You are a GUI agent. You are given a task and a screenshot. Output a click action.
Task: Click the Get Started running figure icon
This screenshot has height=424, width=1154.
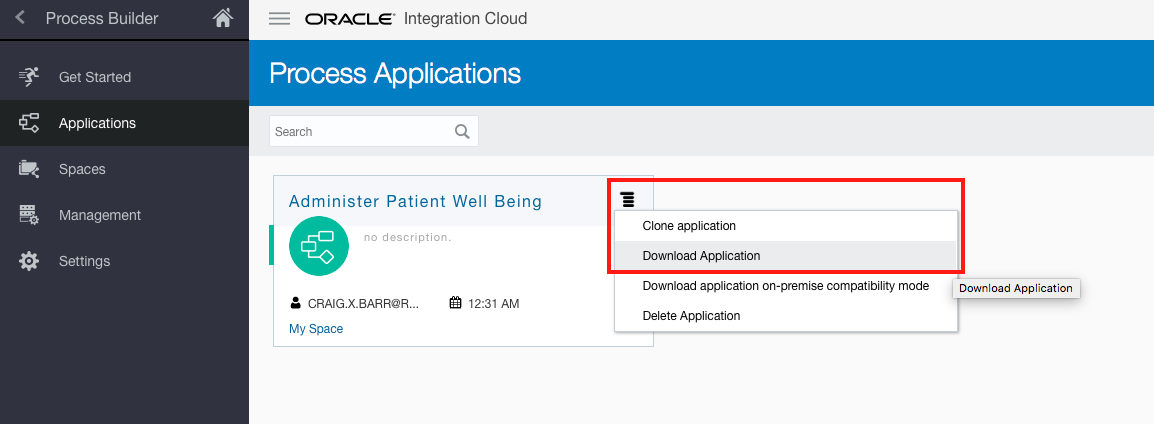coord(29,77)
